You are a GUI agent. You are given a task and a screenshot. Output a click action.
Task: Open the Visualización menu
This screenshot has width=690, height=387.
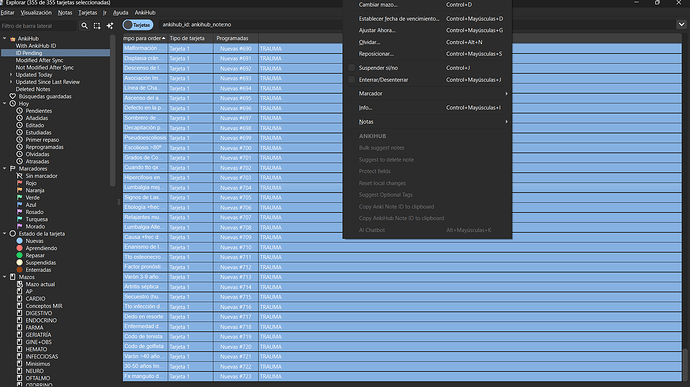click(36, 13)
